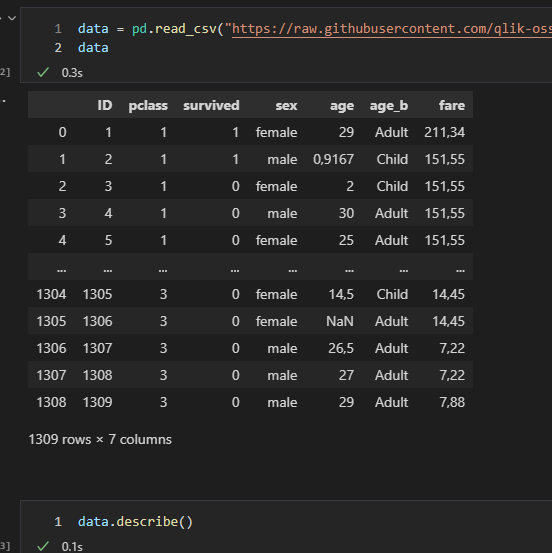Click fare value 7,88
Screen dimensions: 552x553
click(x=452, y=402)
